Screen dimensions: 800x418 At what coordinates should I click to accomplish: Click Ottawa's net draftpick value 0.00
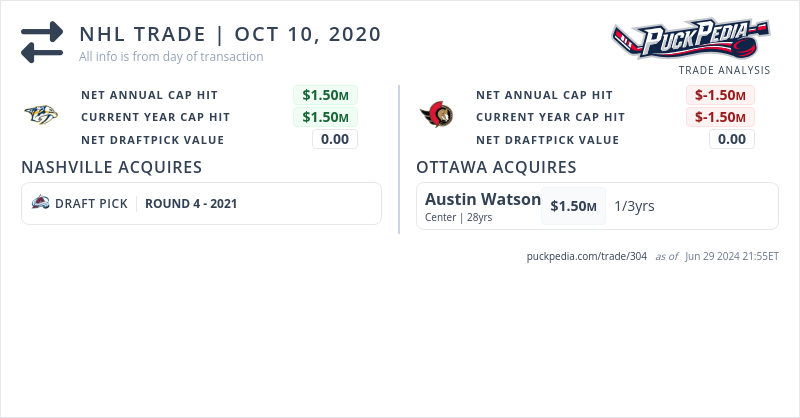(x=731, y=139)
